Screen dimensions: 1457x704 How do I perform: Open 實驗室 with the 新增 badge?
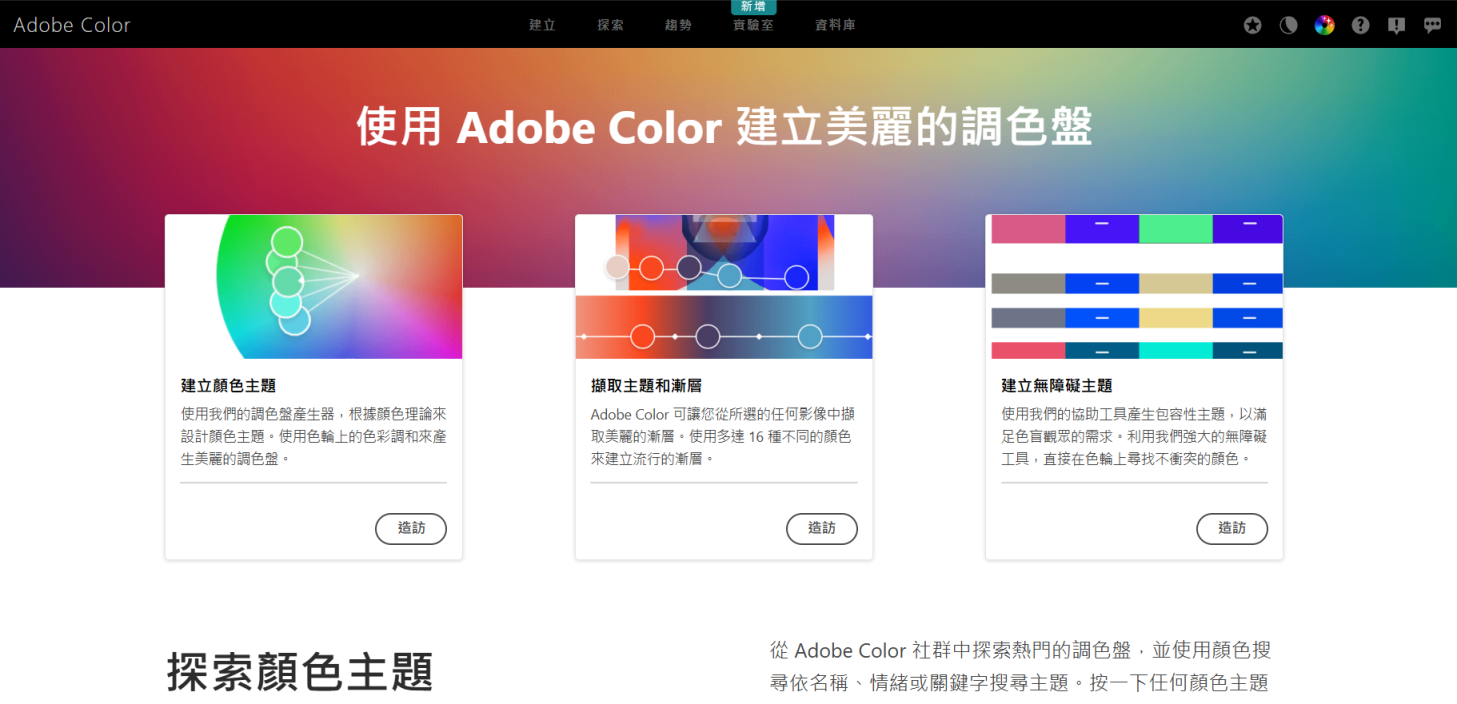(x=751, y=26)
